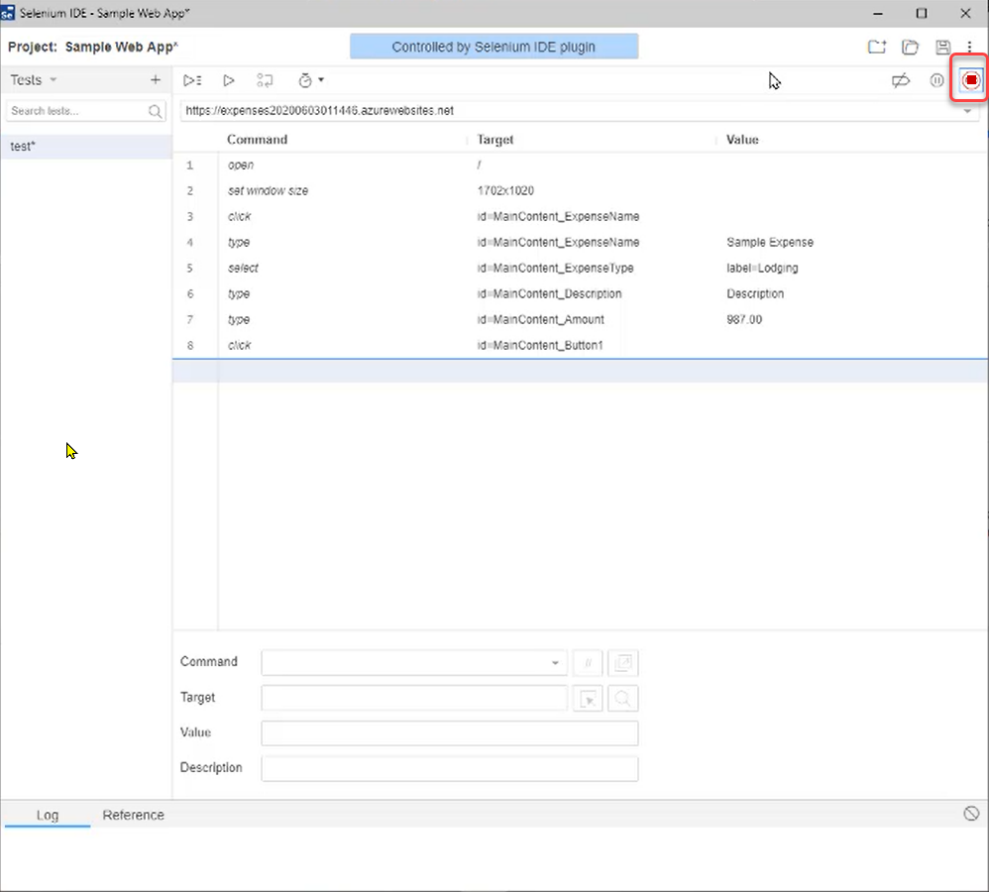
Task: Select the set window size command row
Action: point(580,191)
